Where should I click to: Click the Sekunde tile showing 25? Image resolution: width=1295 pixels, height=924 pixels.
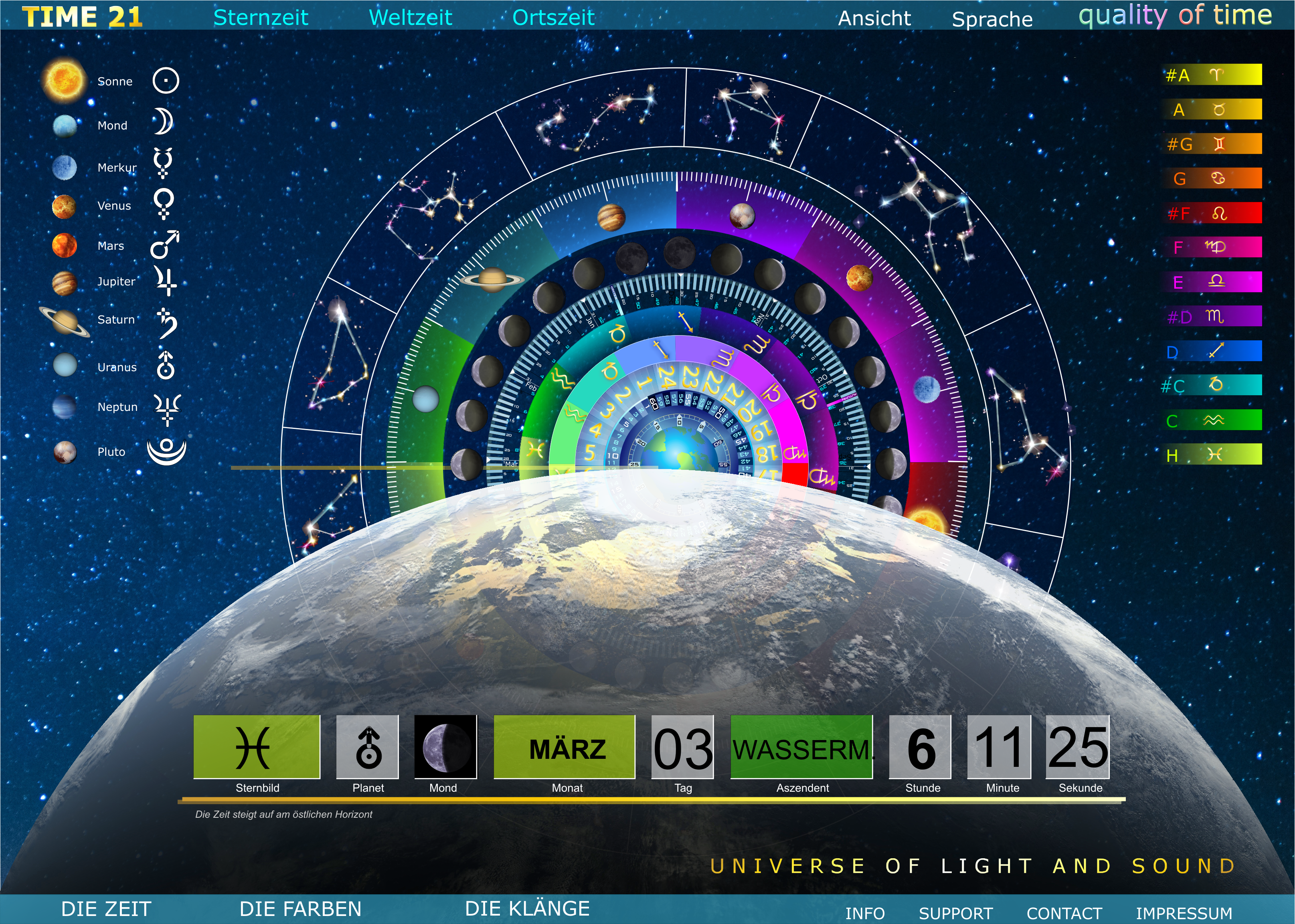(1078, 746)
